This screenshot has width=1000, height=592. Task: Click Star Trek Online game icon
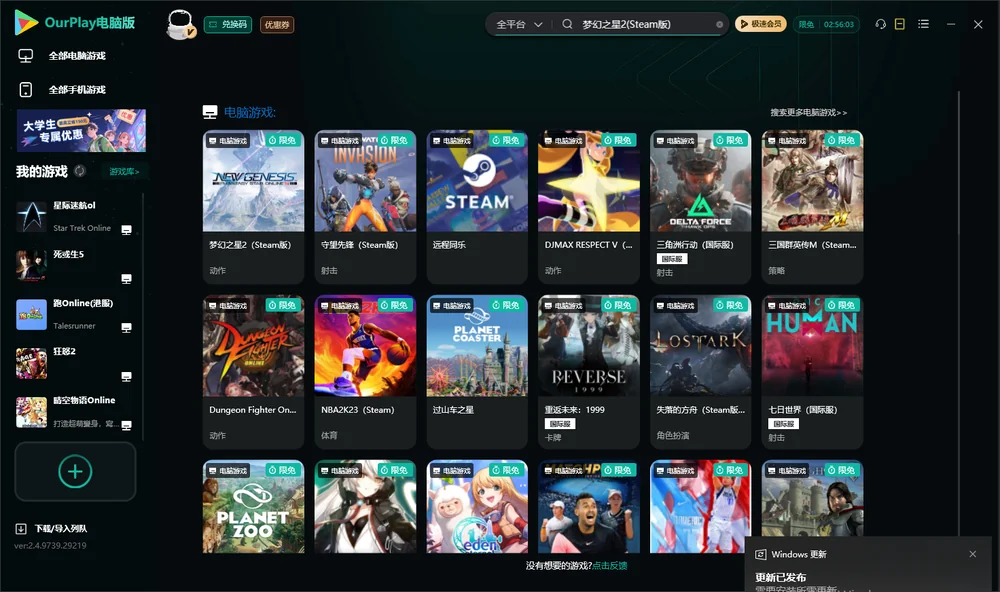click(31, 216)
